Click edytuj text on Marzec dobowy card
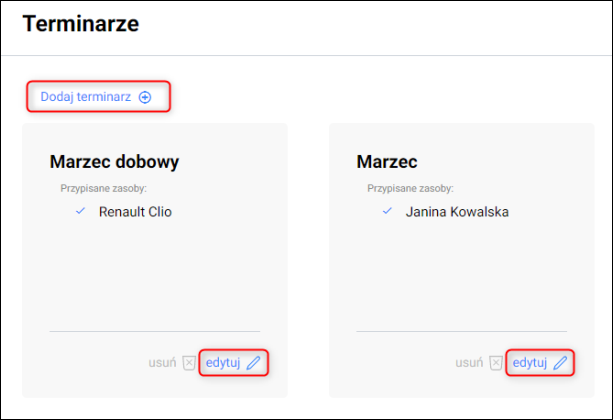The image size is (613, 420). (x=223, y=363)
